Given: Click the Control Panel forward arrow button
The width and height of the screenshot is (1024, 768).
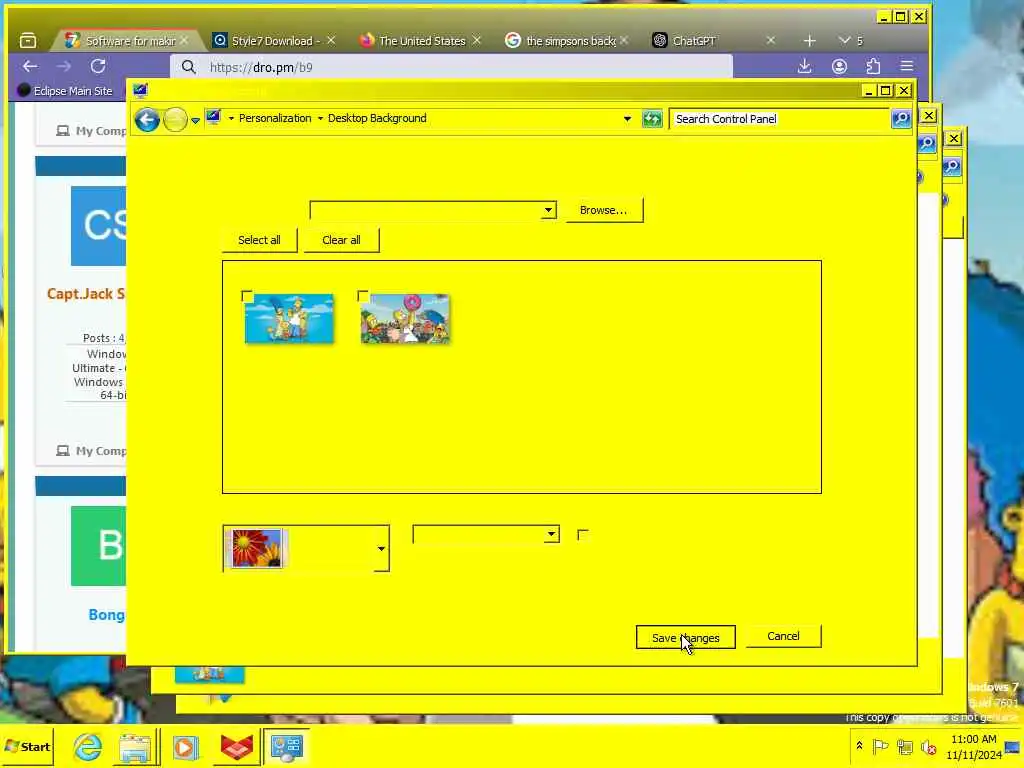Looking at the screenshot, I should (x=175, y=120).
